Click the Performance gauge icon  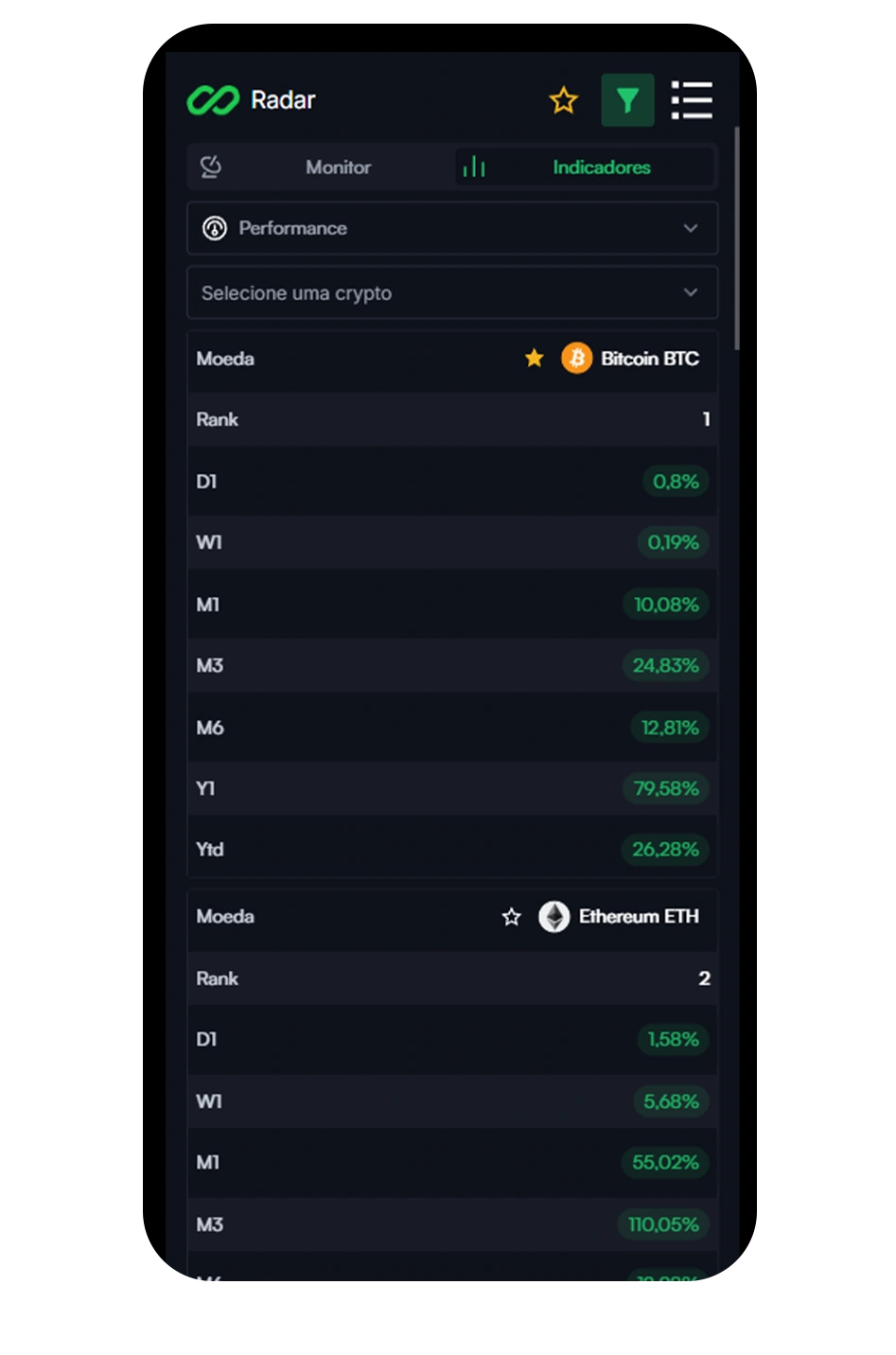click(215, 228)
